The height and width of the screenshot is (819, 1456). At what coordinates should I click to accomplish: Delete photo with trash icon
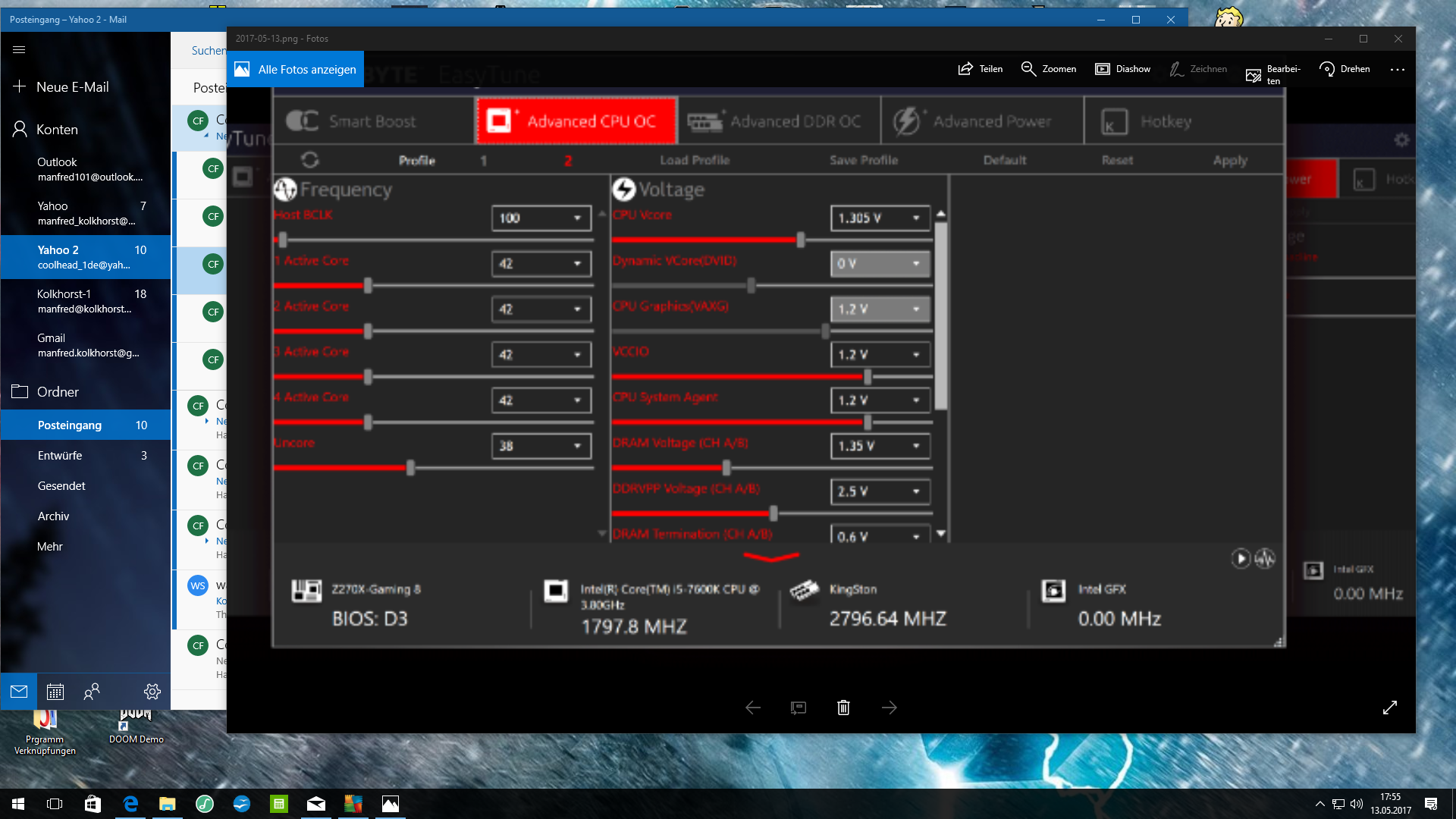[x=843, y=708]
